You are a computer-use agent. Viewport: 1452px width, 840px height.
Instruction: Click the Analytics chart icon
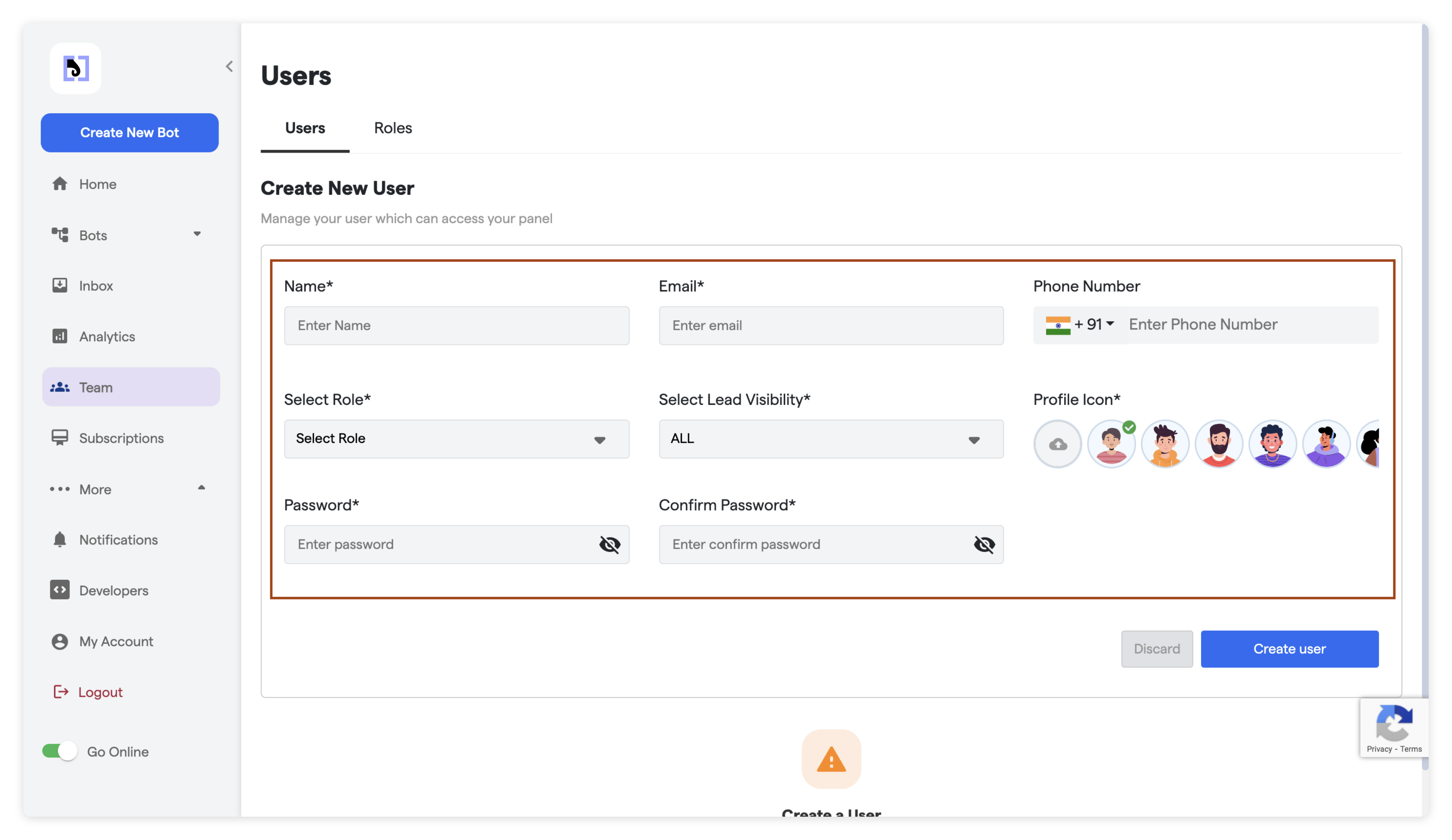point(60,336)
